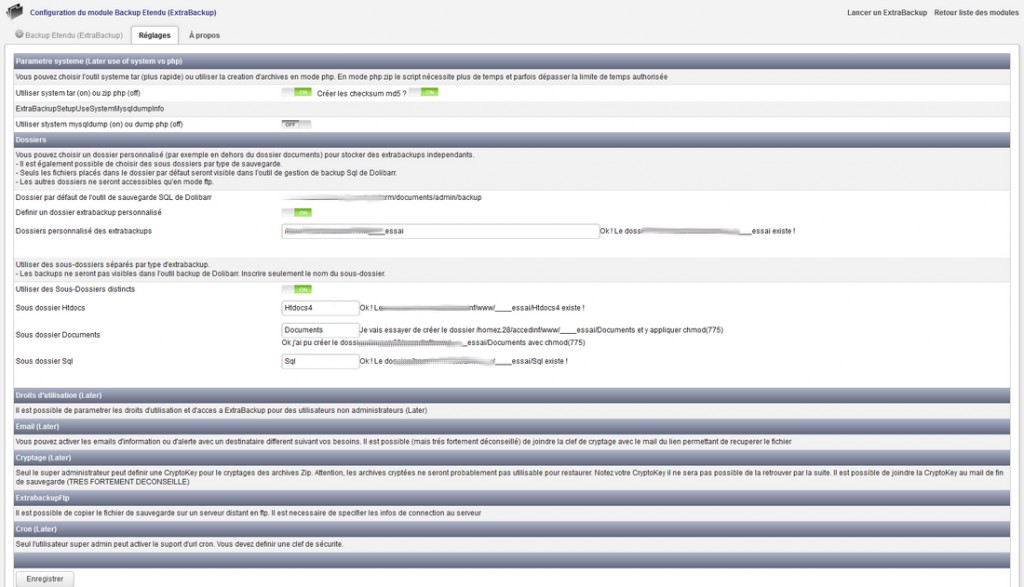Click the Configuration du module Backup Etendu title
The height and width of the screenshot is (587, 1024).
pos(123,12)
